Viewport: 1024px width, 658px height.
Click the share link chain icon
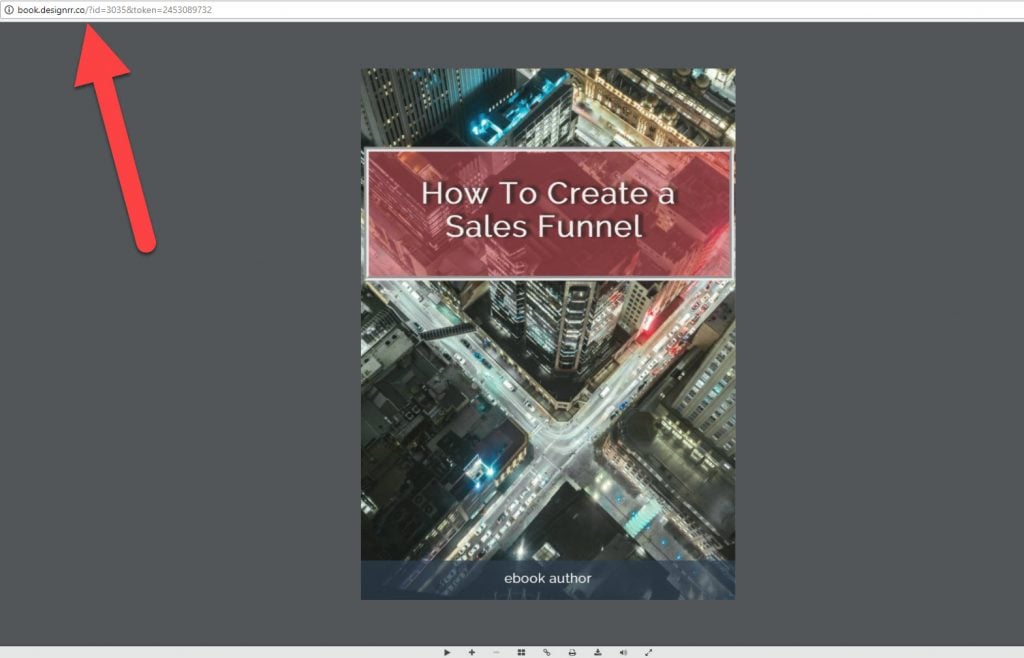545,651
